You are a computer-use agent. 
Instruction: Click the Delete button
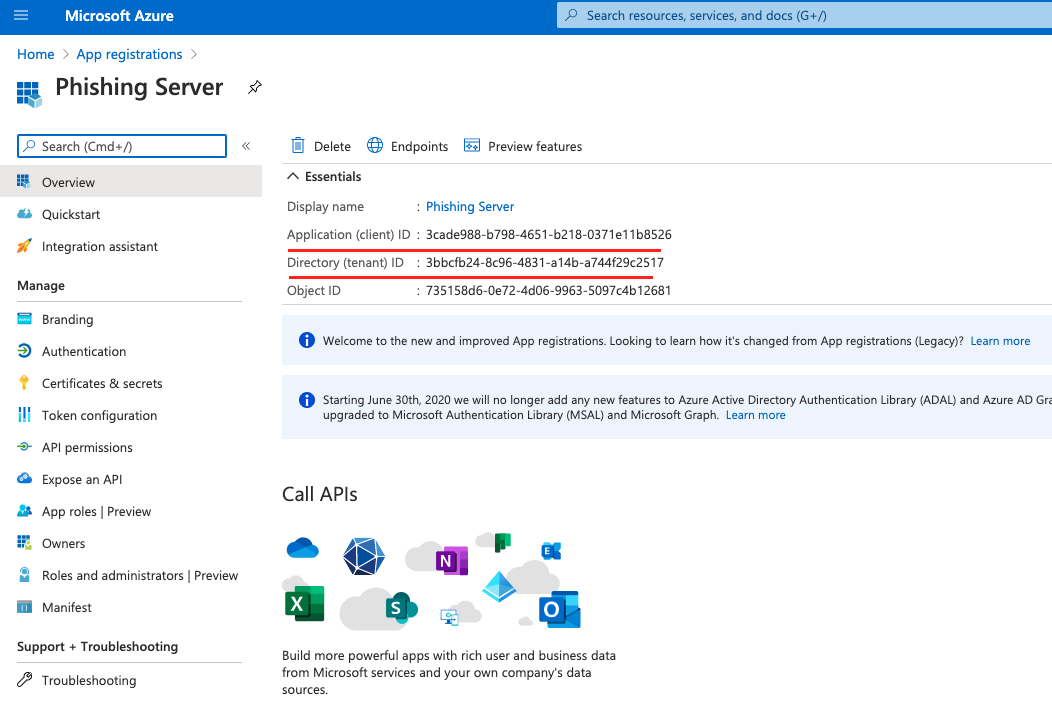click(x=321, y=146)
